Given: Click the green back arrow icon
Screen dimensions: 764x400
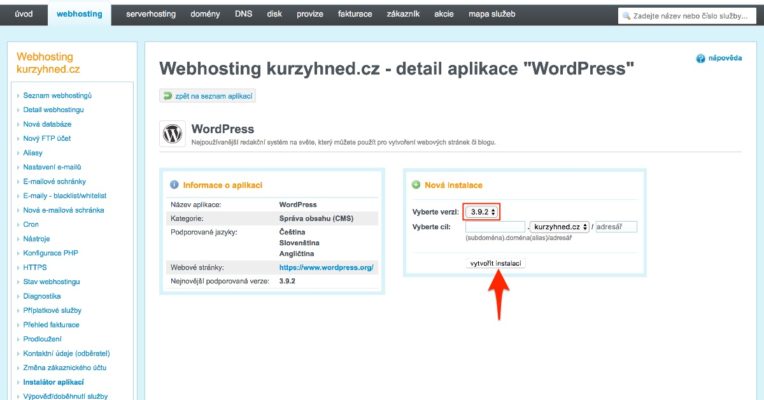Looking at the screenshot, I should [x=168, y=96].
